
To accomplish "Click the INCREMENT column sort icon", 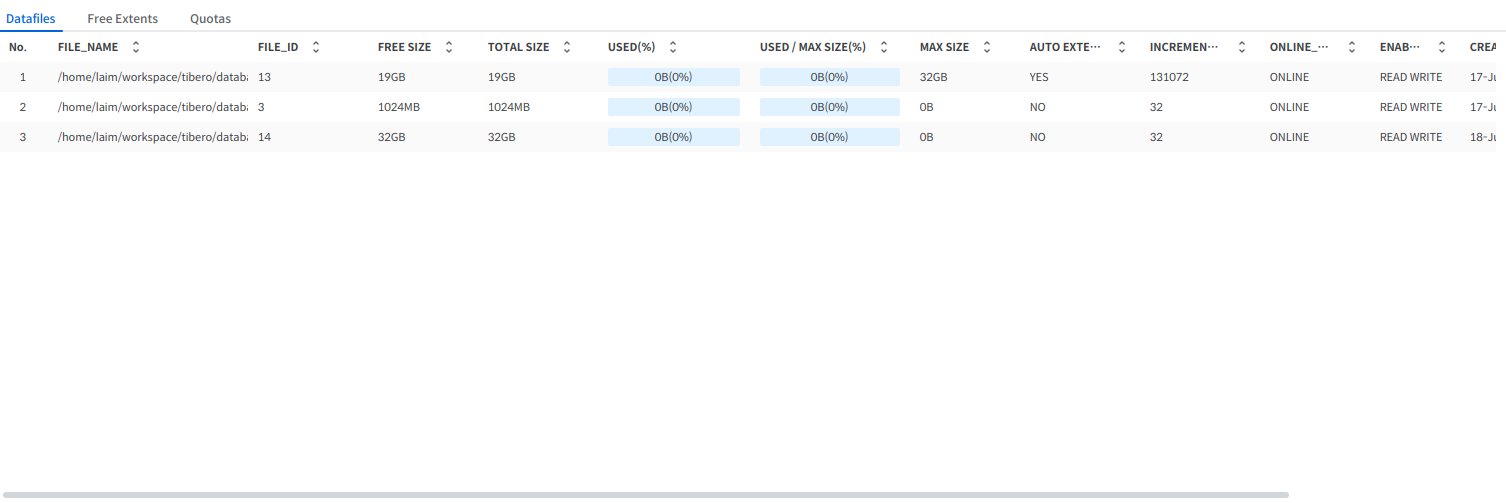I will pyautogui.click(x=1242, y=47).
